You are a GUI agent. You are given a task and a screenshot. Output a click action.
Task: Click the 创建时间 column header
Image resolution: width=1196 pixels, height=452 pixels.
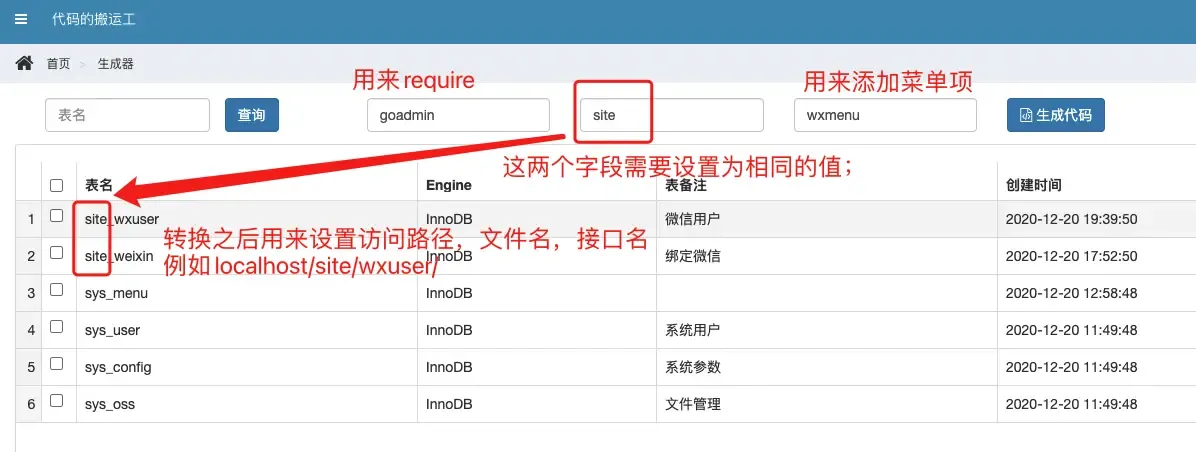[x=1033, y=185]
